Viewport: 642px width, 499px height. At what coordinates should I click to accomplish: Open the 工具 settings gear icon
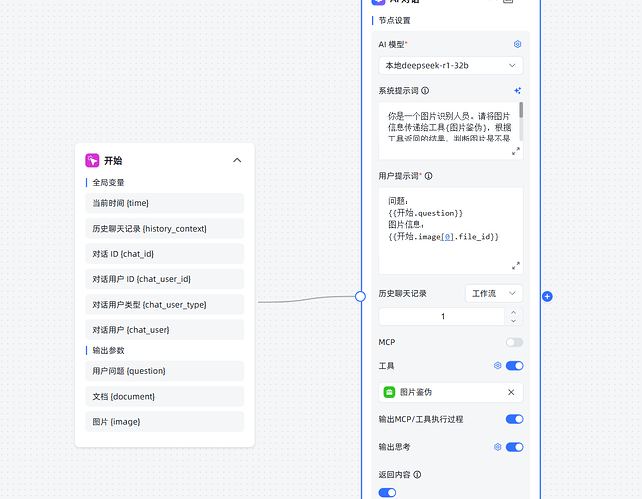(x=498, y=366)
